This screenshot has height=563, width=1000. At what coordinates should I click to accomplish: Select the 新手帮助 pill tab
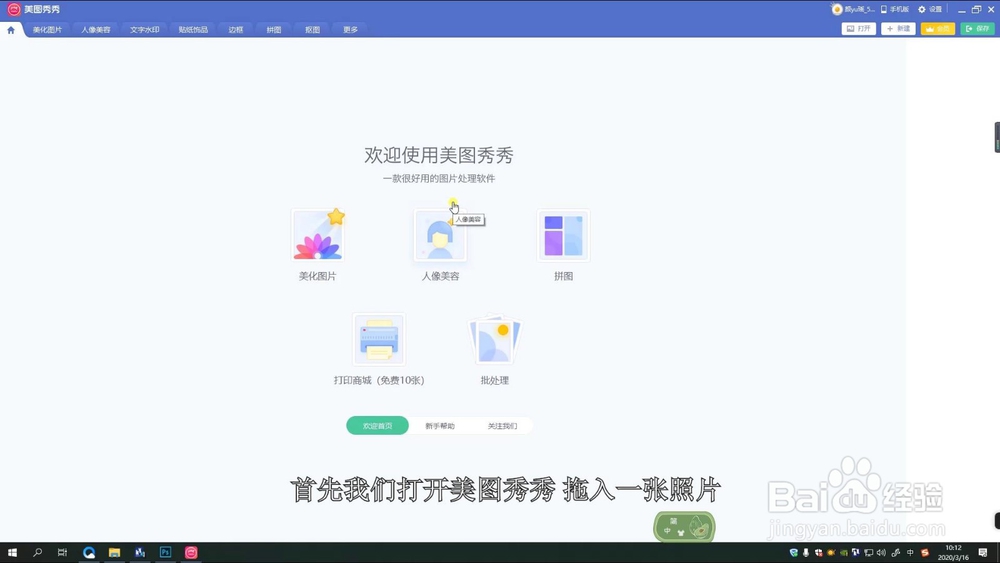pos(440,425)
